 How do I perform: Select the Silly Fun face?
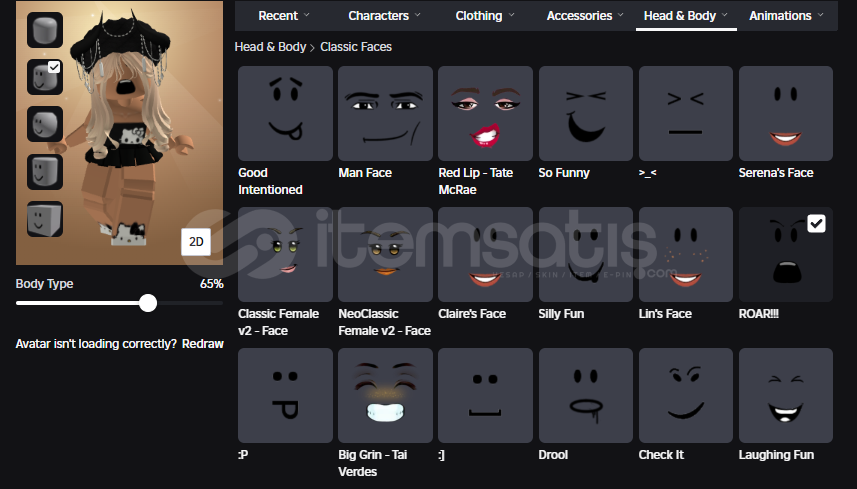click(585, 254)
